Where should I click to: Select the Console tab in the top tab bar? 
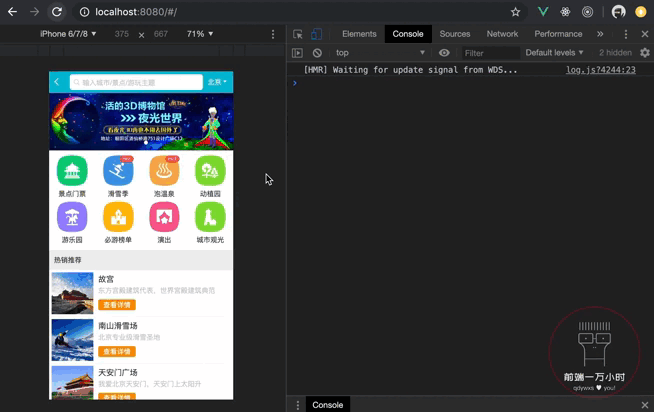click(x=407, y=34)
